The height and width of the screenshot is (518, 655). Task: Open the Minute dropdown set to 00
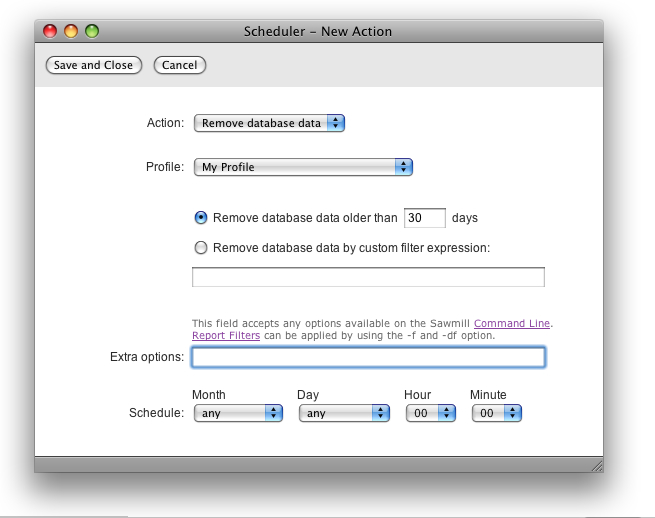[497, 413]
